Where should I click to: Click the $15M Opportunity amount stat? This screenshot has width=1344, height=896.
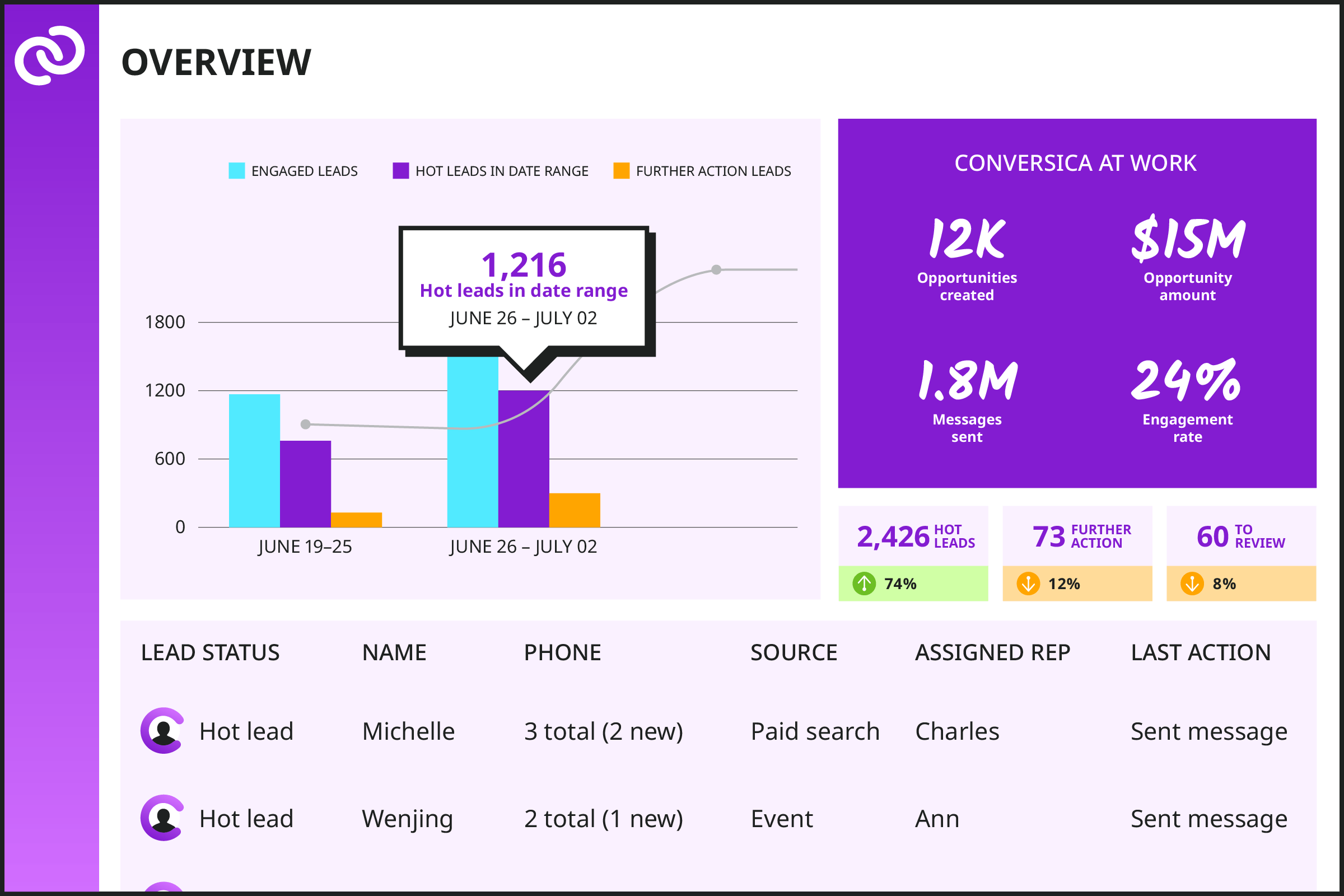[1188, 258]
